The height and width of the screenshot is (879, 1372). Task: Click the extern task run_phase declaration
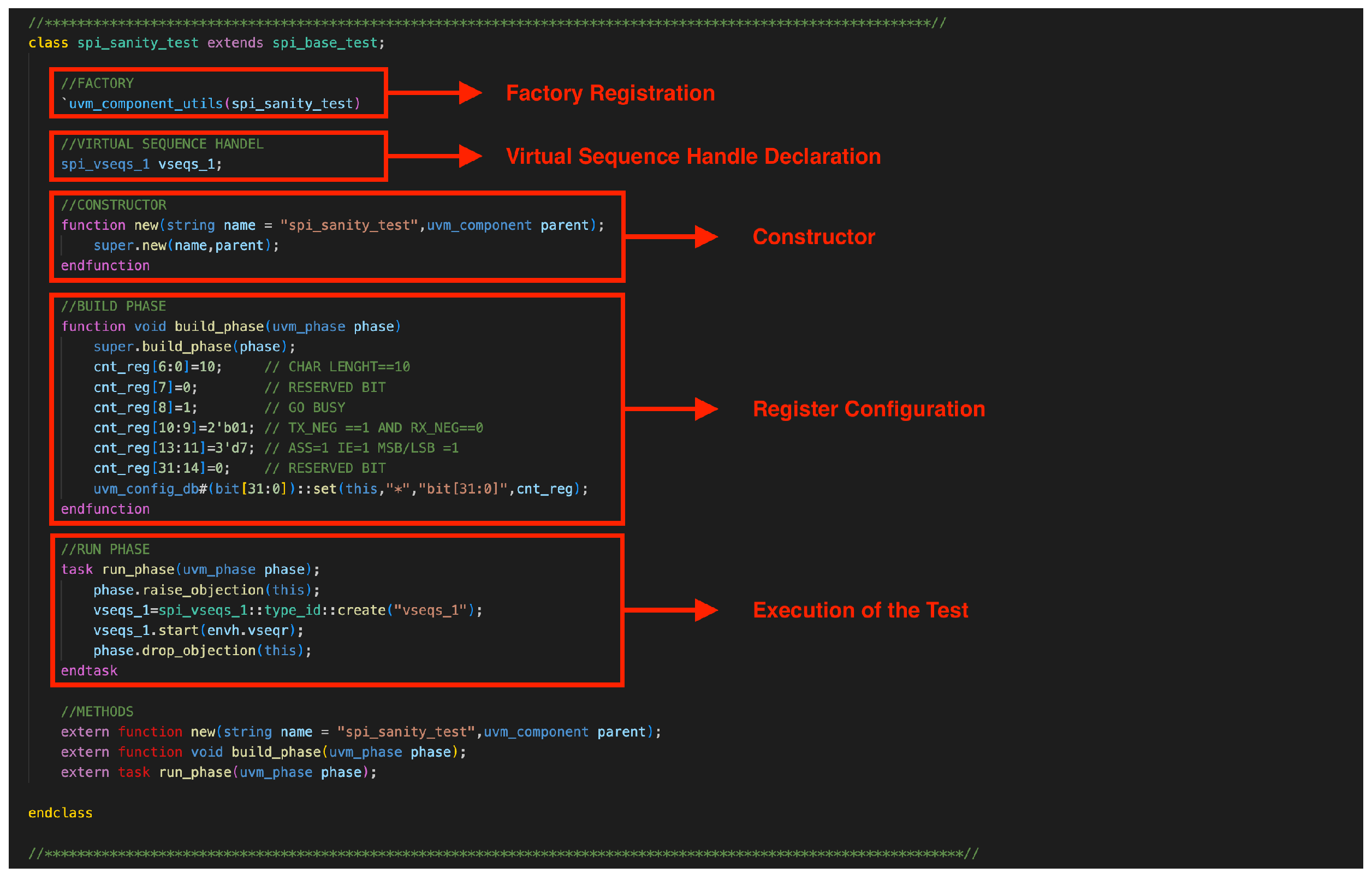coord(218,772)
